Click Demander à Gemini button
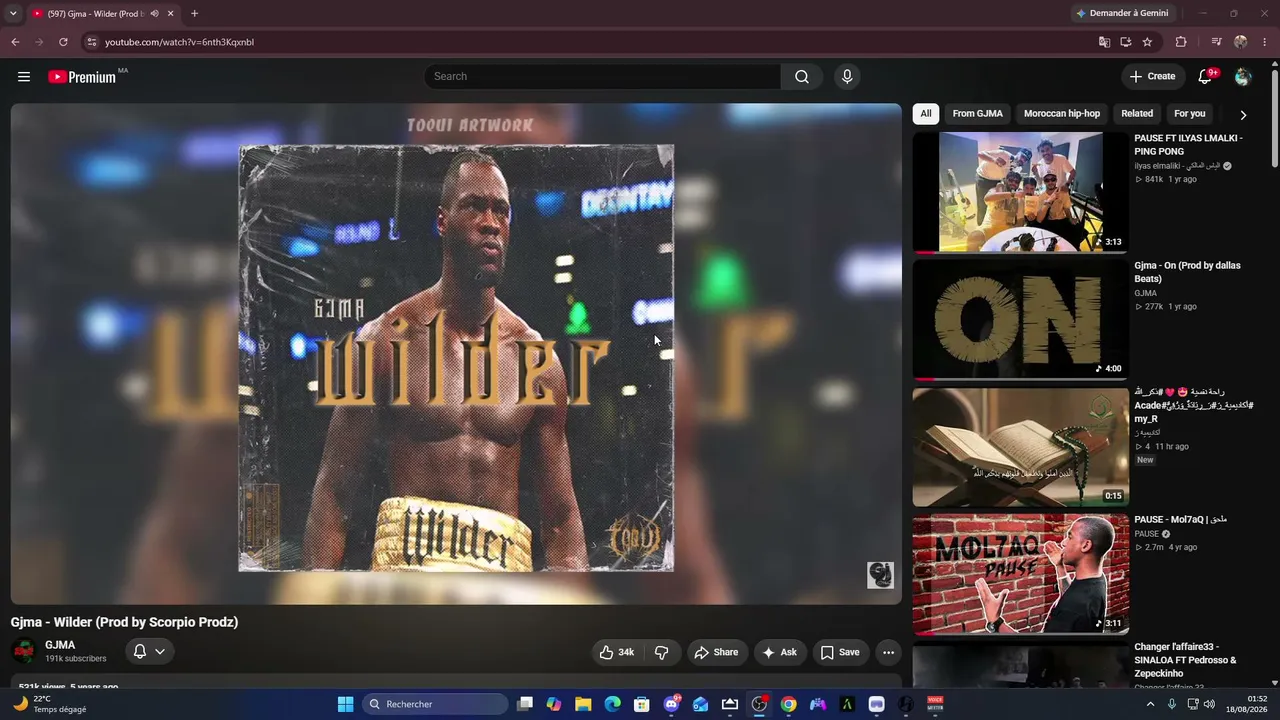The width and height of the screenshot is (1280, 720). pos(1122,13)
